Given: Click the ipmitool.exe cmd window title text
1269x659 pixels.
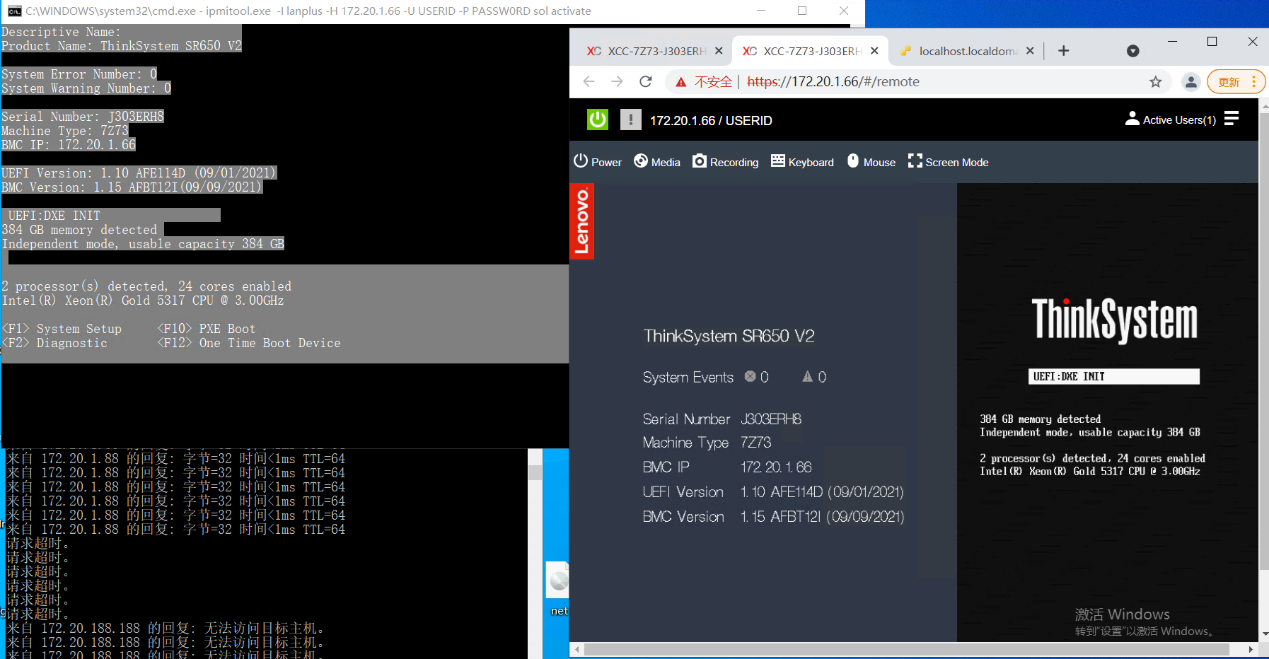Looking at the screenshot, I should click(x=308, y=11).
